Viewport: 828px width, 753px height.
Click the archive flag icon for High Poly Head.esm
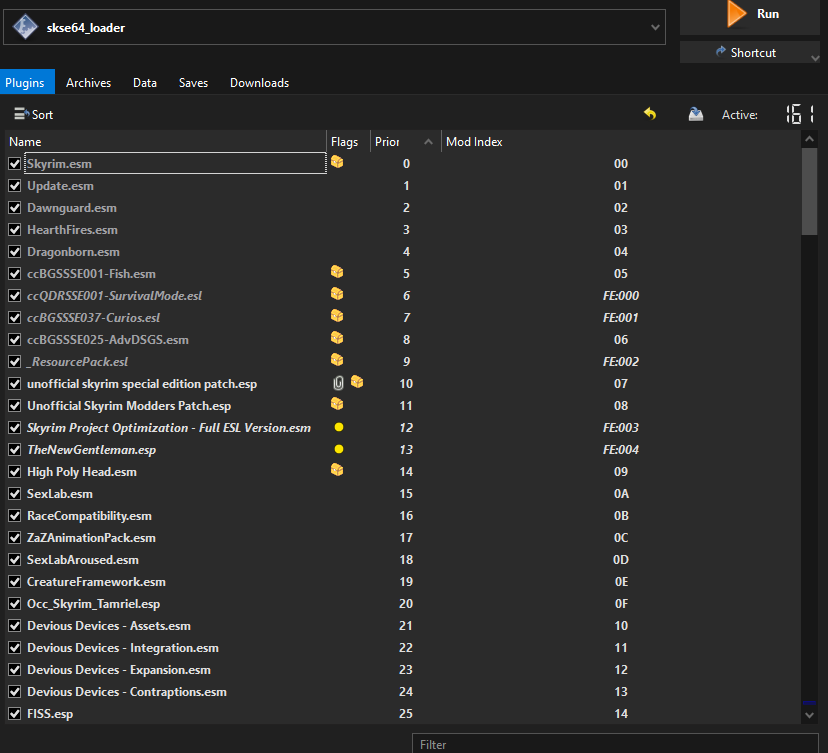click(x=337, y=470)
